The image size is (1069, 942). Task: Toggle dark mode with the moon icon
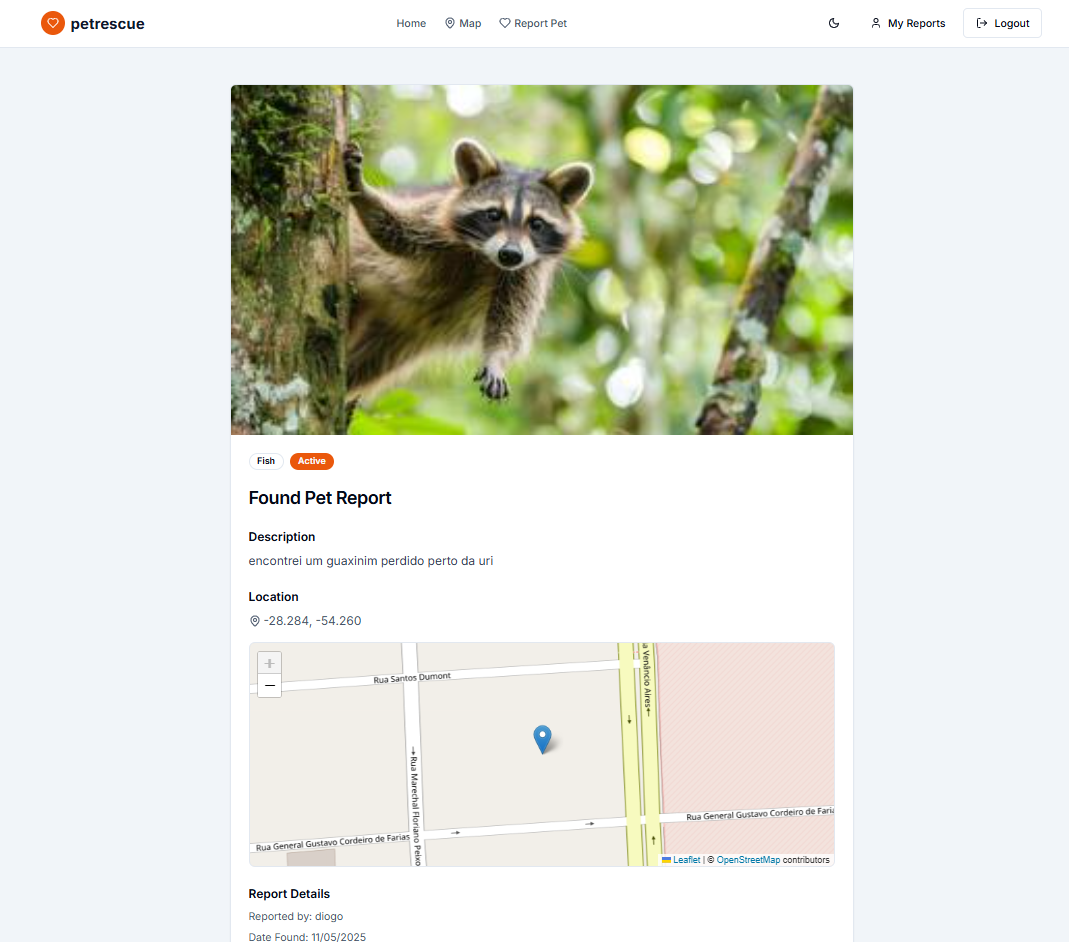click(834, 23)
